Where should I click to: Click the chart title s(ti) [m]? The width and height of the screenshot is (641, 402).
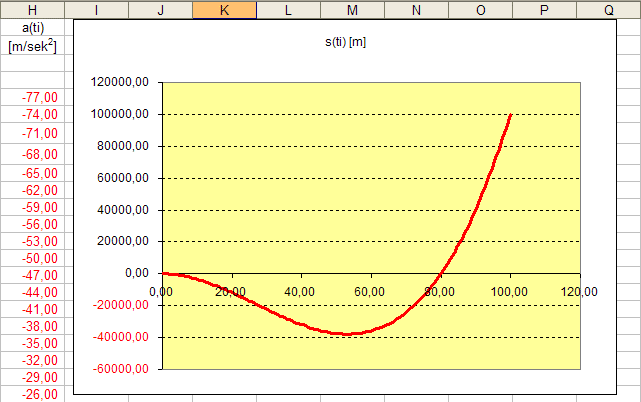coord(346,42)
